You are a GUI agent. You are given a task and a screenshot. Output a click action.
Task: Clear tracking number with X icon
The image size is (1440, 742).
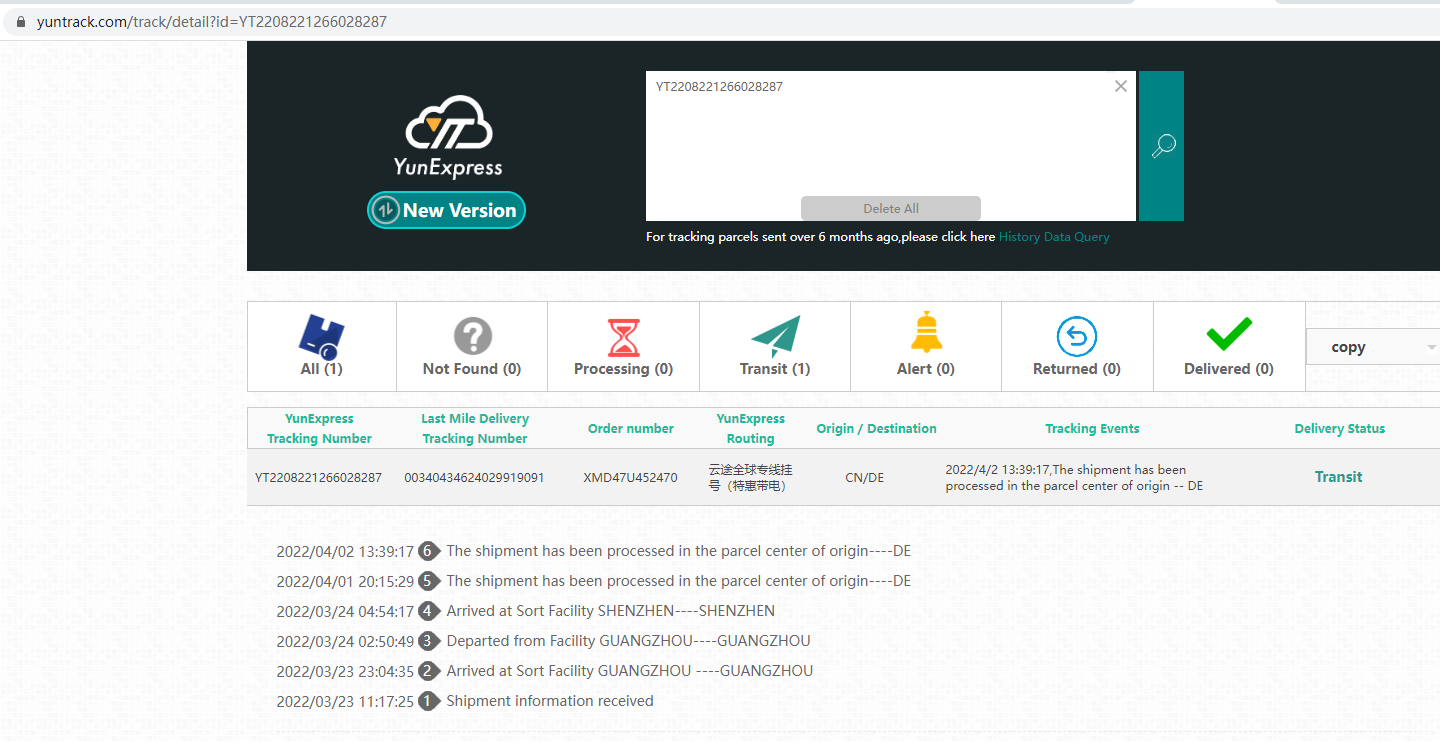(x=1120, y=87)
